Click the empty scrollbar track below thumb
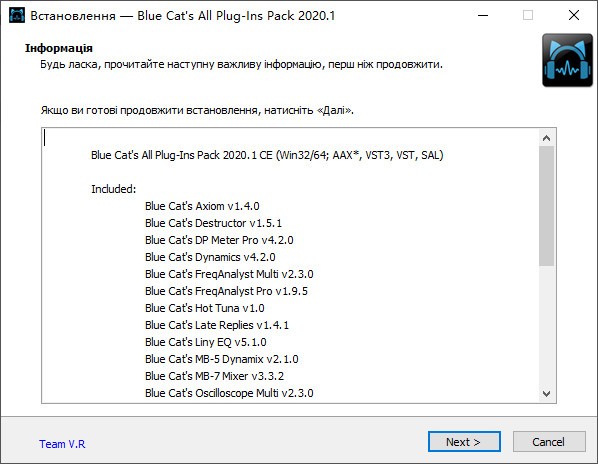The height and width of the screenshot is (464, 598). (547, 326)
